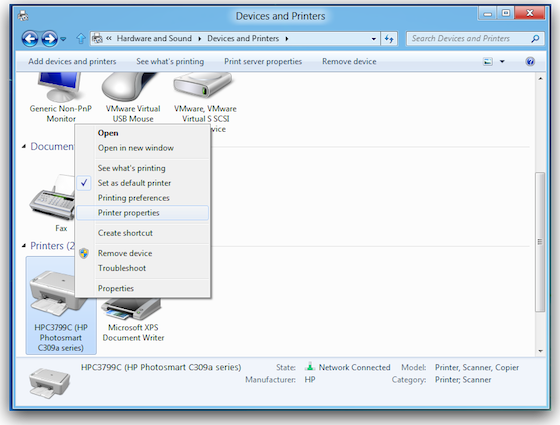Select Microsoft XPS Document Writer

(133, 321)
